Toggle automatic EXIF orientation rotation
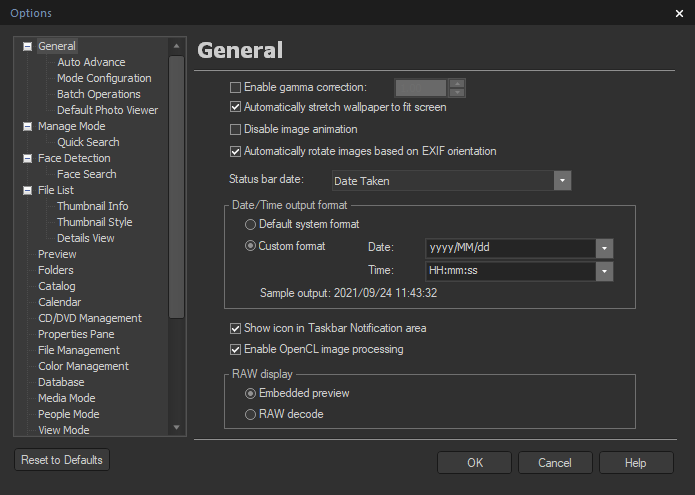 tap(235, 152)
